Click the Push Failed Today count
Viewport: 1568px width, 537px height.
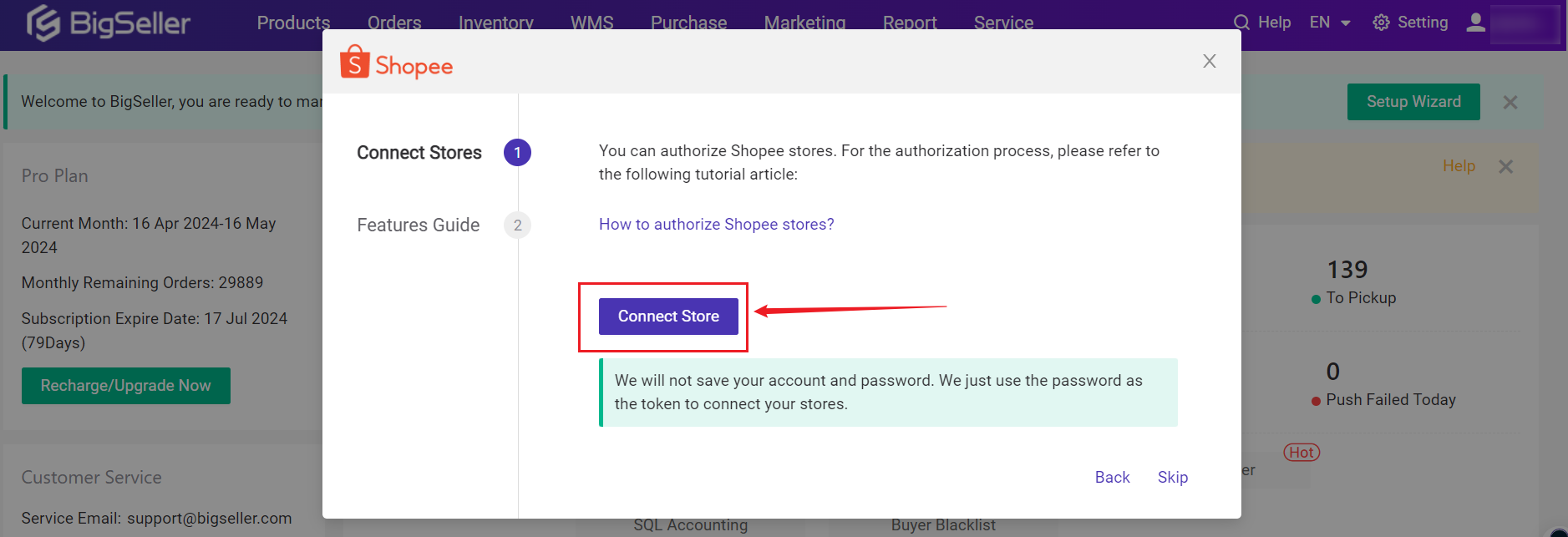tap(1333, 371)
